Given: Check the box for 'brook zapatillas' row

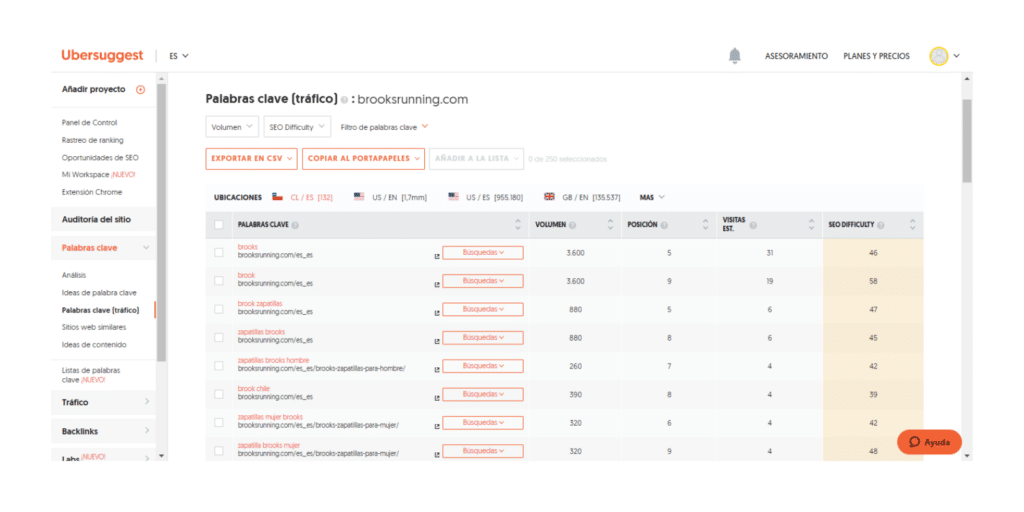Looking at the screenshot, I should (219, 310).
